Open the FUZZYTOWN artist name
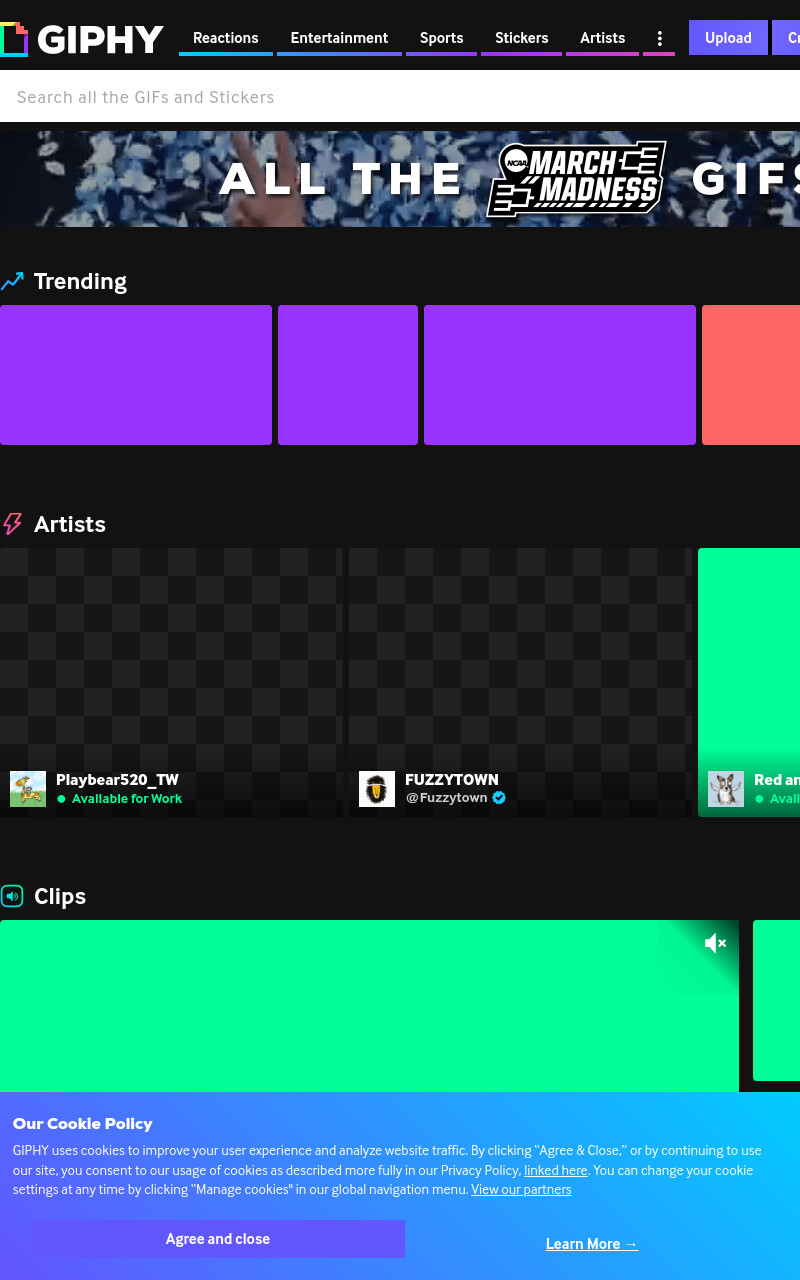Screen dimensions: 800x1280 (452, 780)
